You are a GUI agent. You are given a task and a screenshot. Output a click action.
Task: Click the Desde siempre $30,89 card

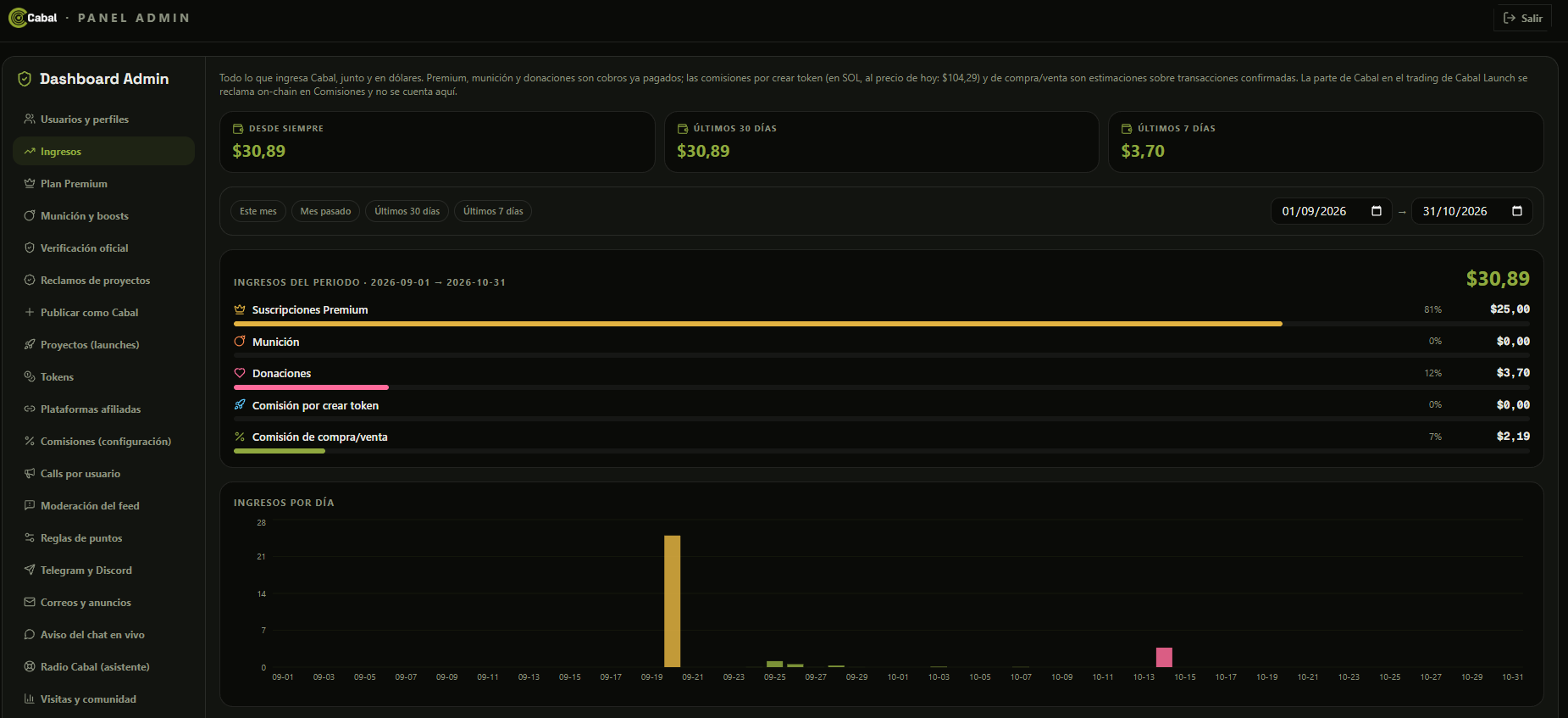[437, 142]
